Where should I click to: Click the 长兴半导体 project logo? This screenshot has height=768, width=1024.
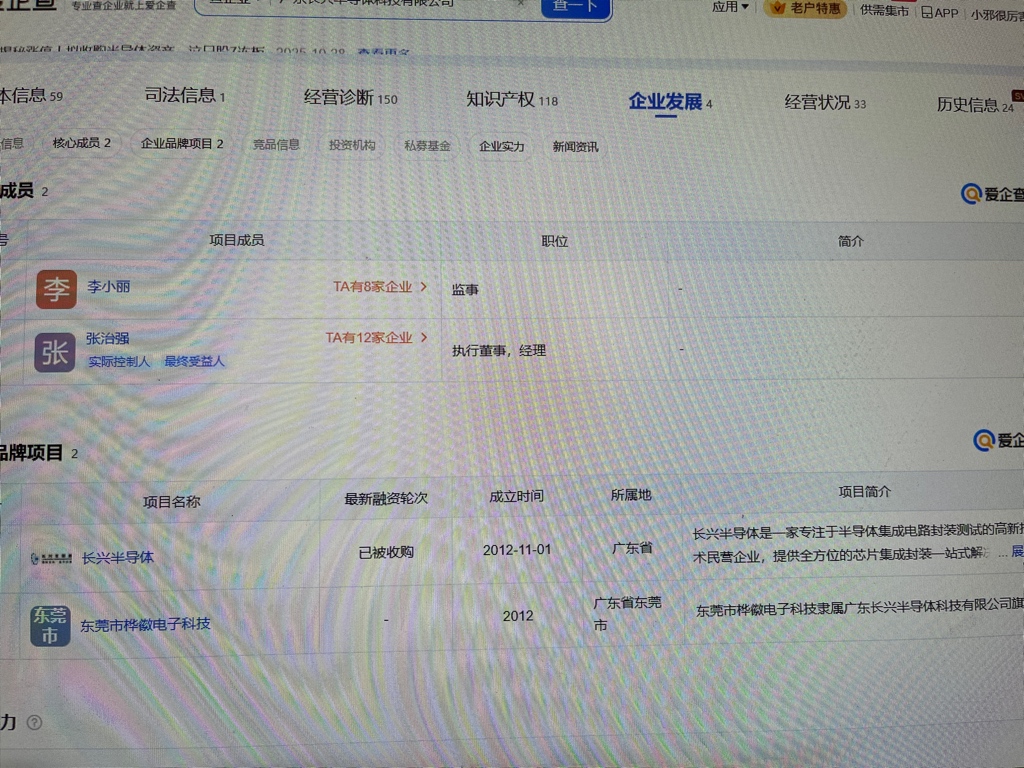click(x=52, y=558)
